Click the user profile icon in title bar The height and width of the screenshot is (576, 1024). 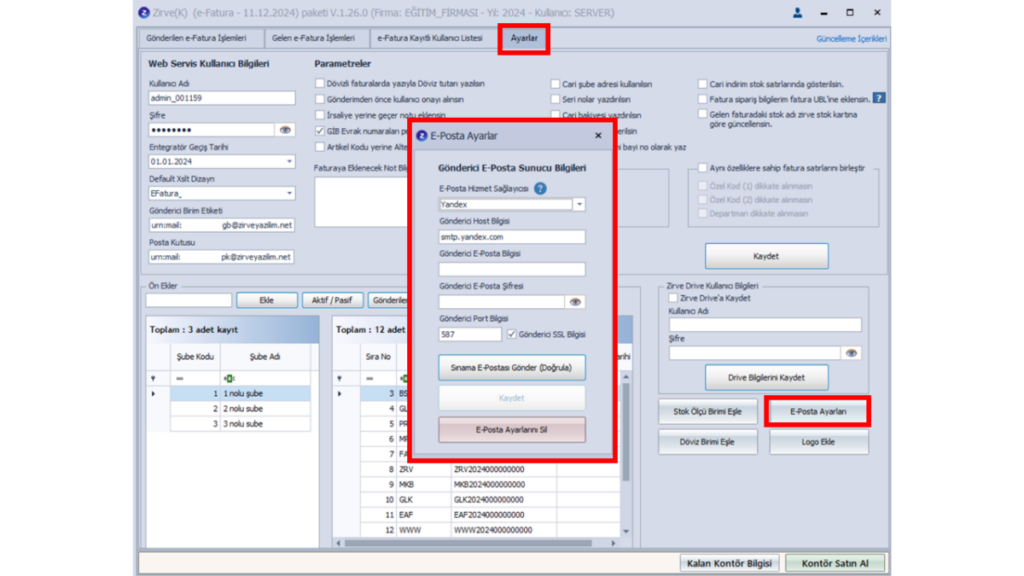coord(797,12)
